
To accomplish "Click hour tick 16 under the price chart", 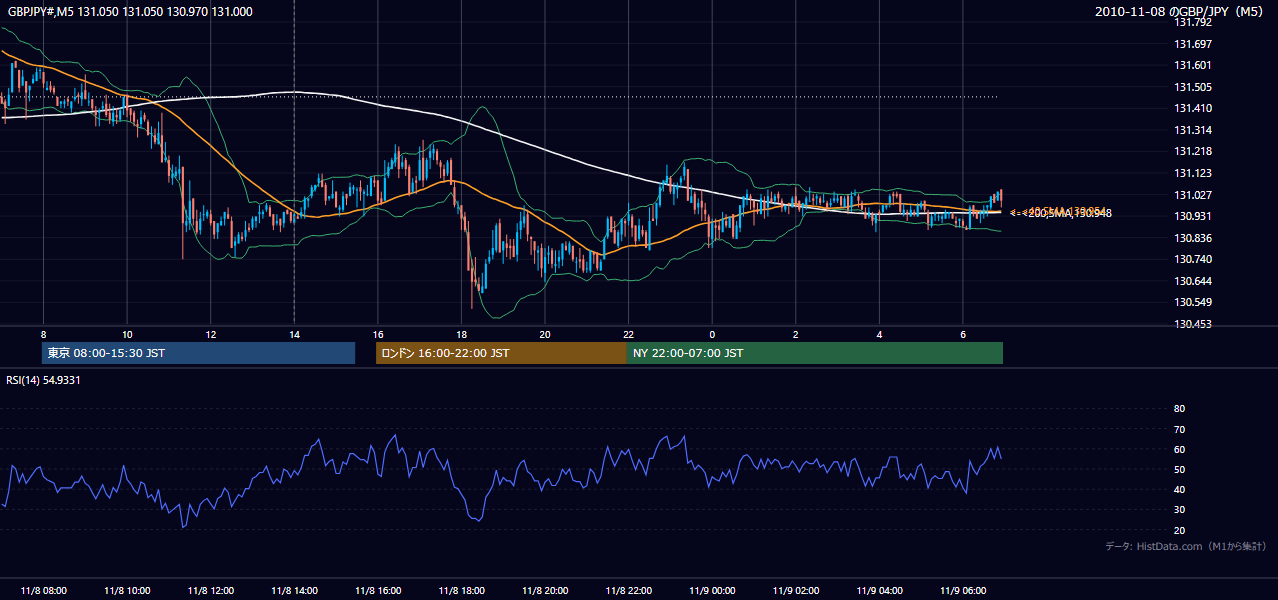I will pyautogui.click(x=378, y=334).
